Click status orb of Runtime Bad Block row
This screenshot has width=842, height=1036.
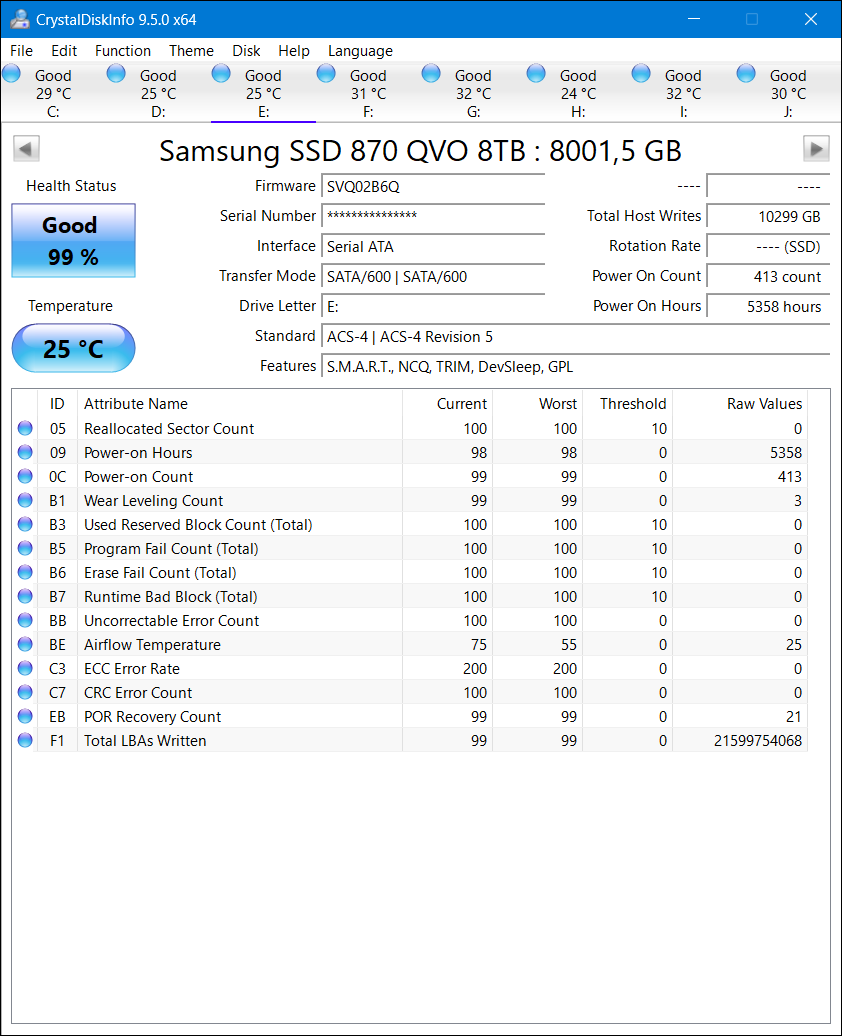coord(25,596)
